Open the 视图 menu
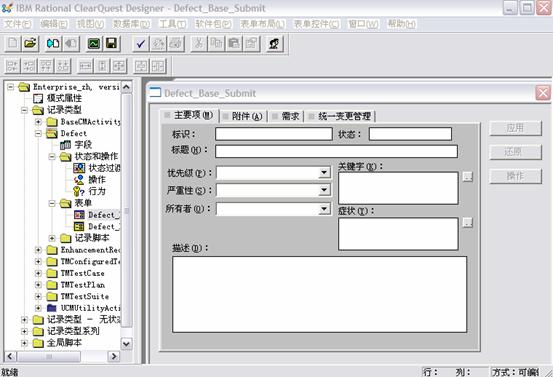Screen dimensions: 553x377 coord(90,24)
